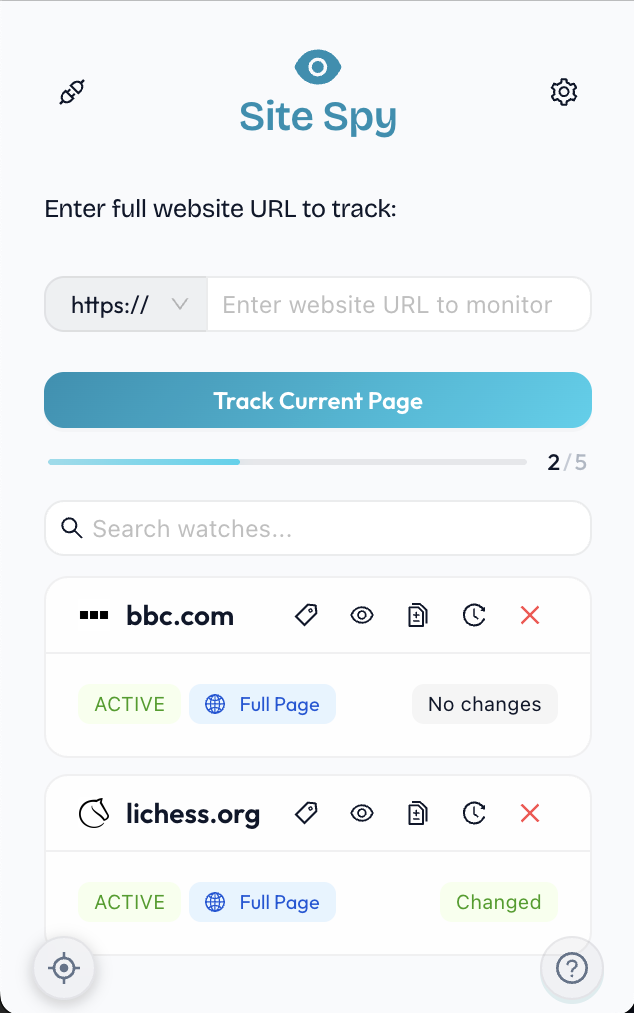Image resolution: width=634 pixels, height=1013 pixels.
Task: Click the crosshair target button
Action: point(64,968)
